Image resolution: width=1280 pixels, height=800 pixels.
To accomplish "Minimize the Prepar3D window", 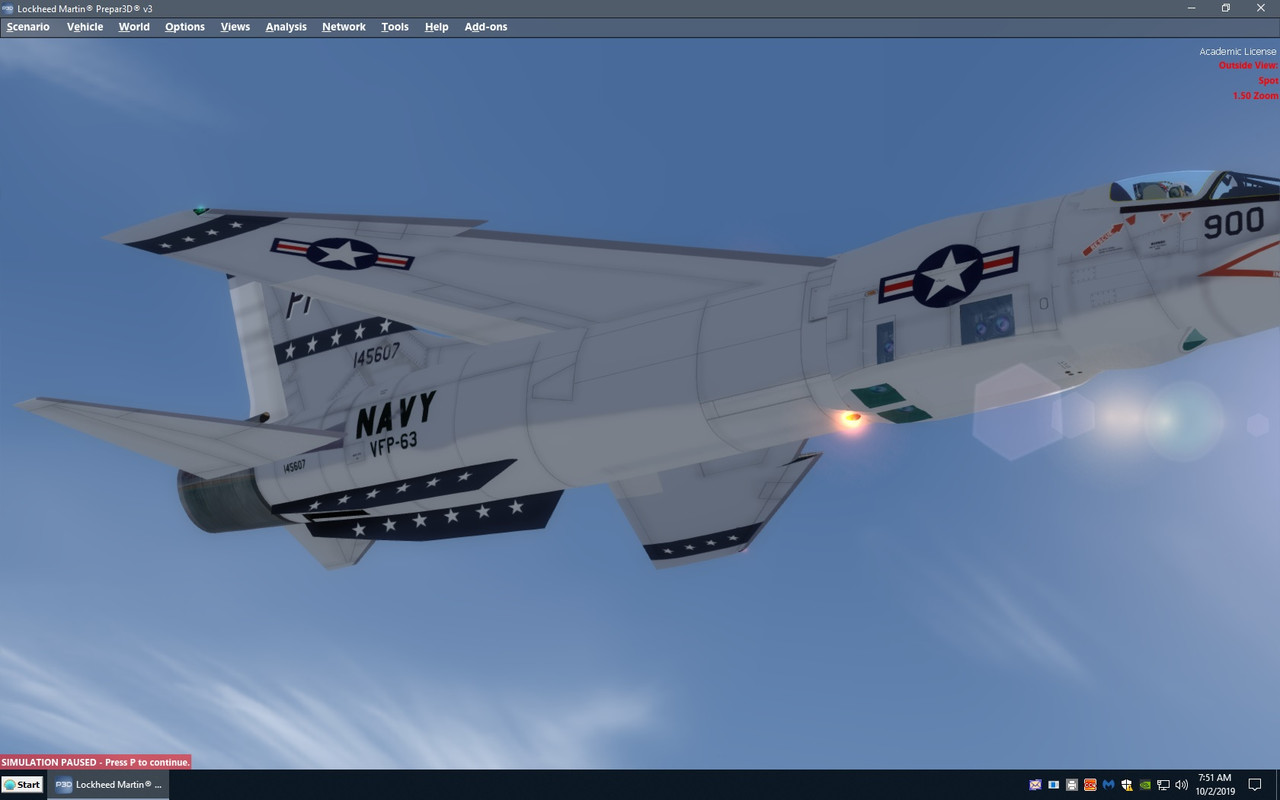I will 1190,8.
